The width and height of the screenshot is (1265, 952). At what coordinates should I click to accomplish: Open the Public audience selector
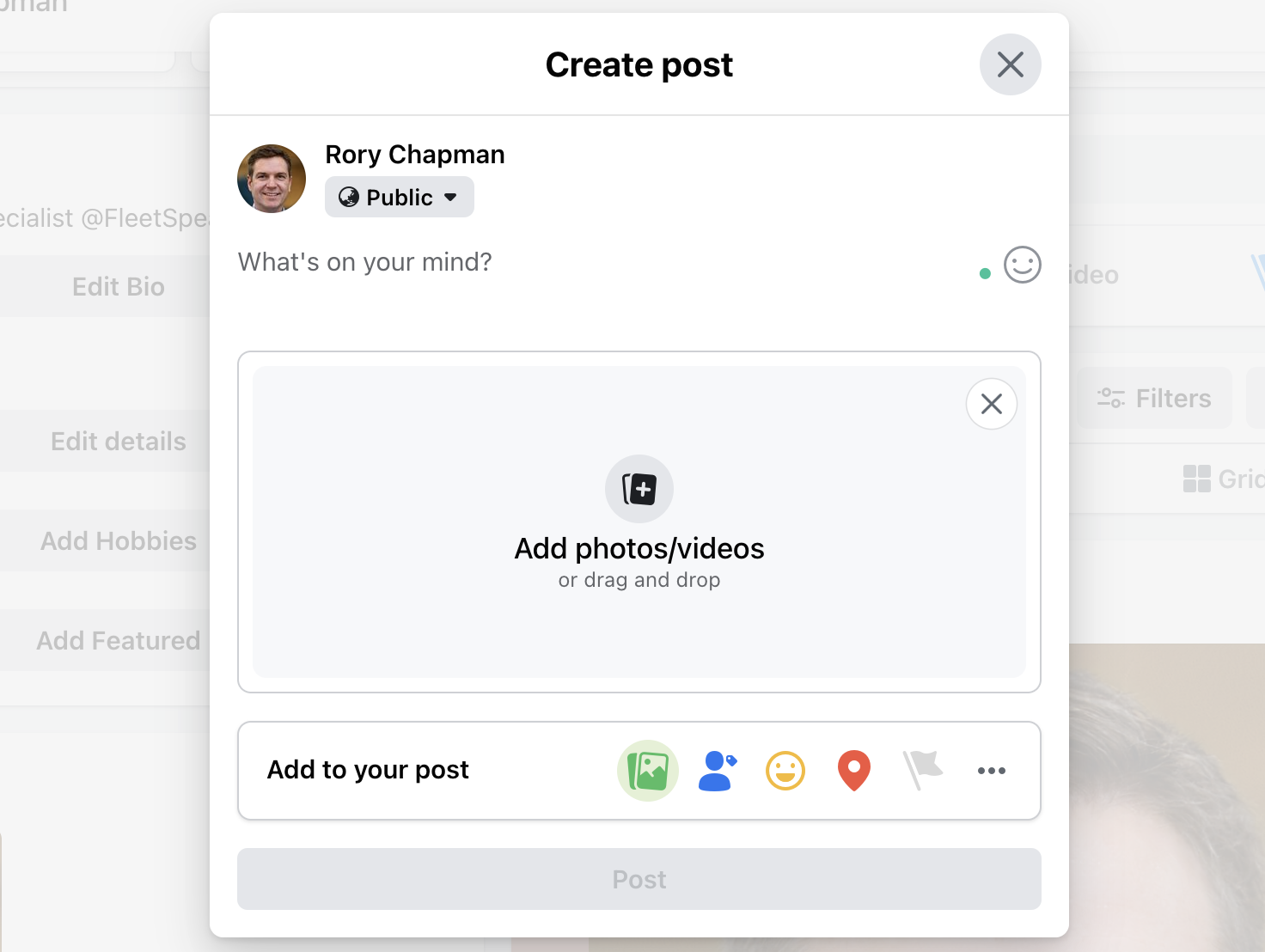[x=399, y=197]
